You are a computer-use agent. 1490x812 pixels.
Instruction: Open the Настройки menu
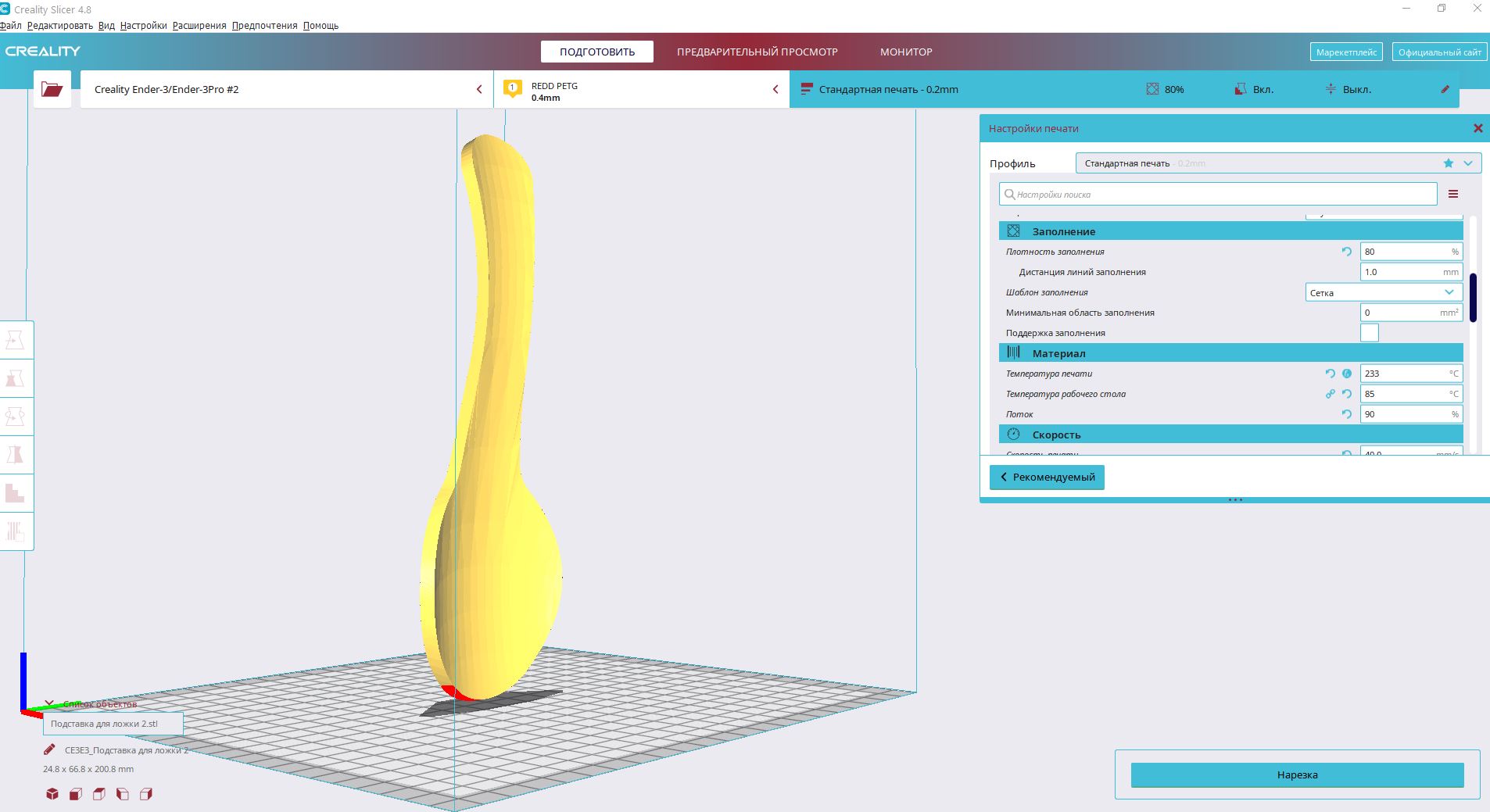coord(144,26)
